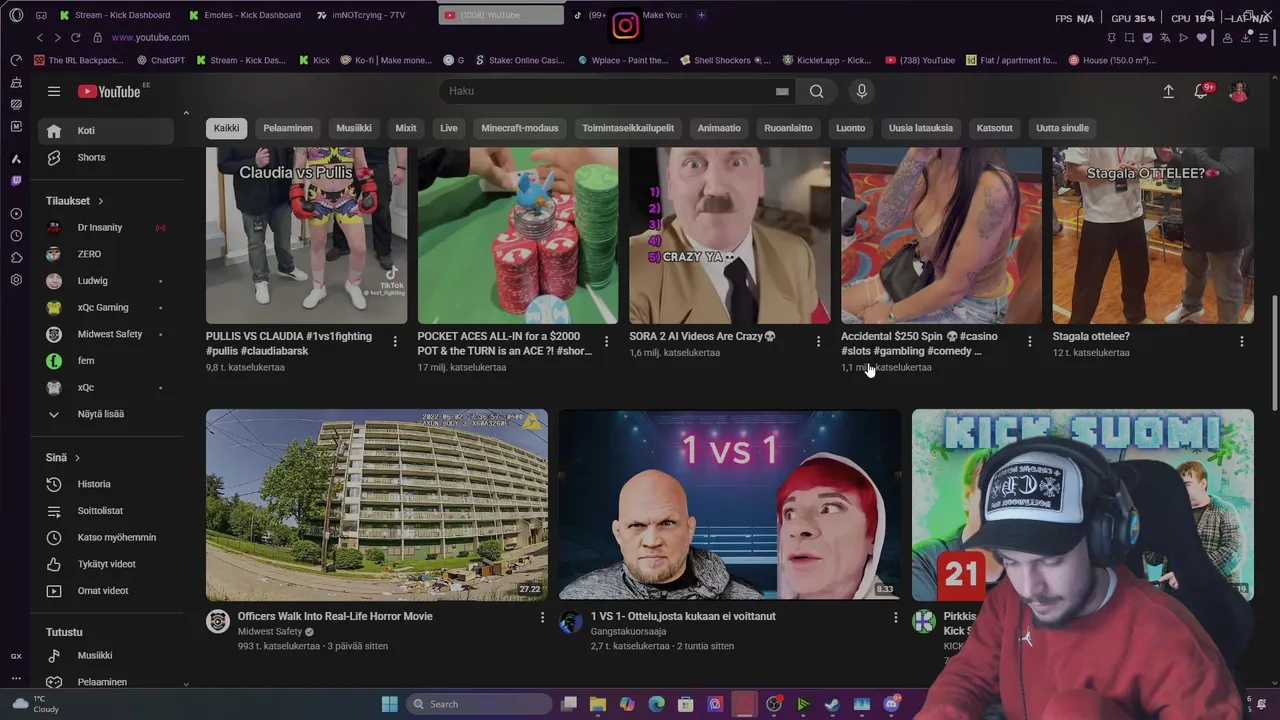1280x720 pixels.
Task: Select the Live filter chip
Action: (449, 128)
